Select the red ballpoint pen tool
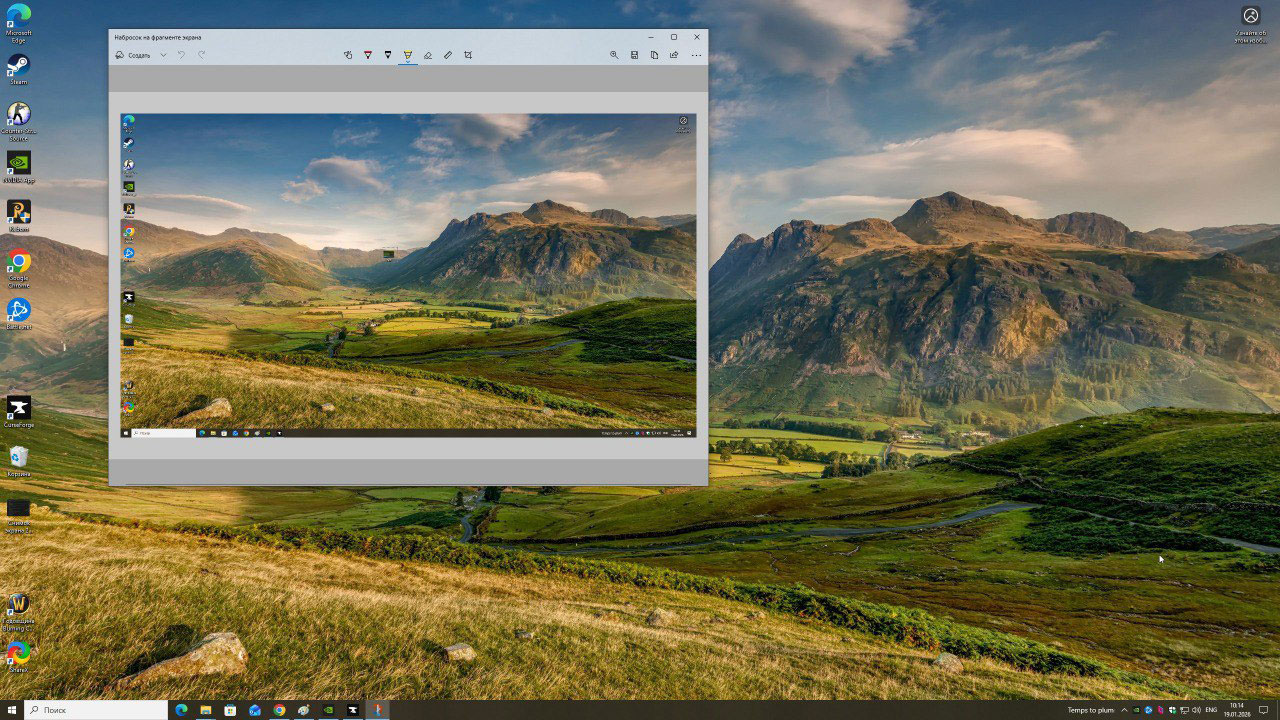The height and width of the screenshot is (720, 1280). (x=368, y=55)
